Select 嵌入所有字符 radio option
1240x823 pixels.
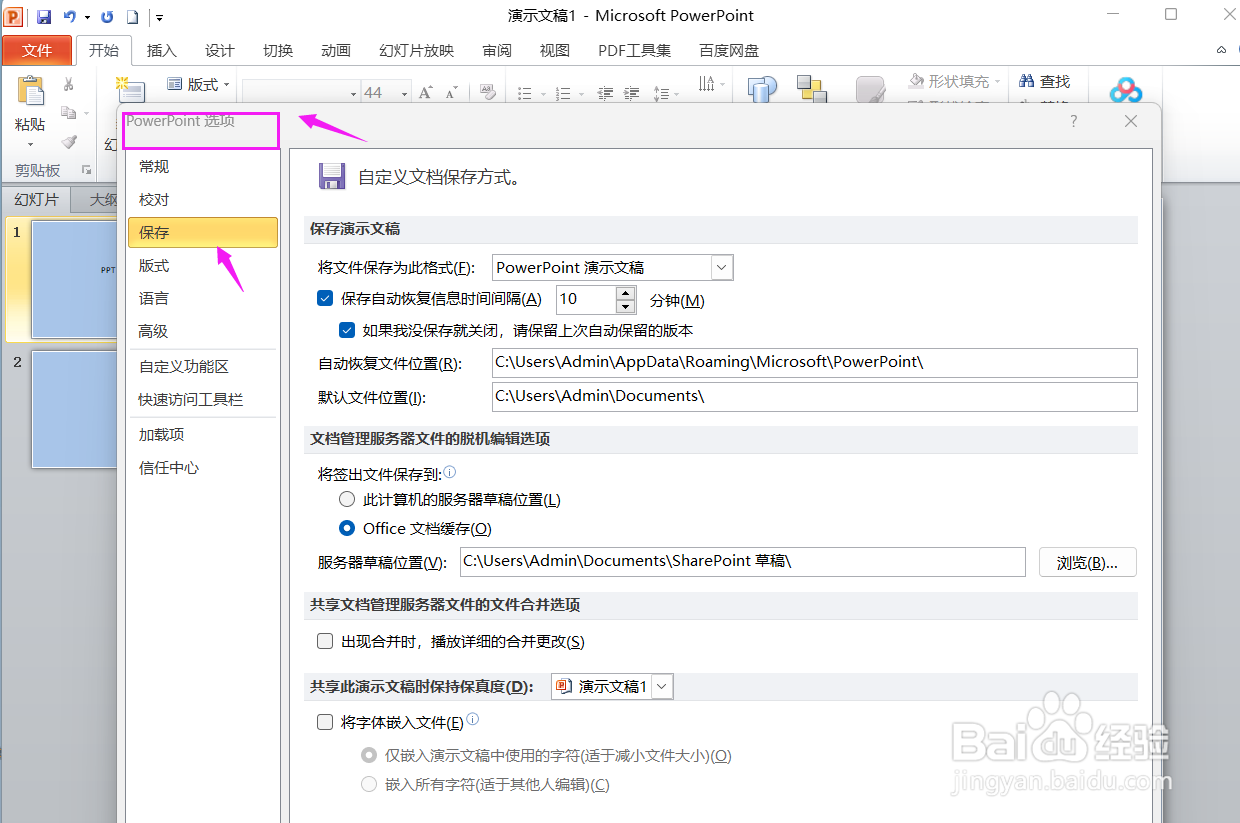click(369, 784)
